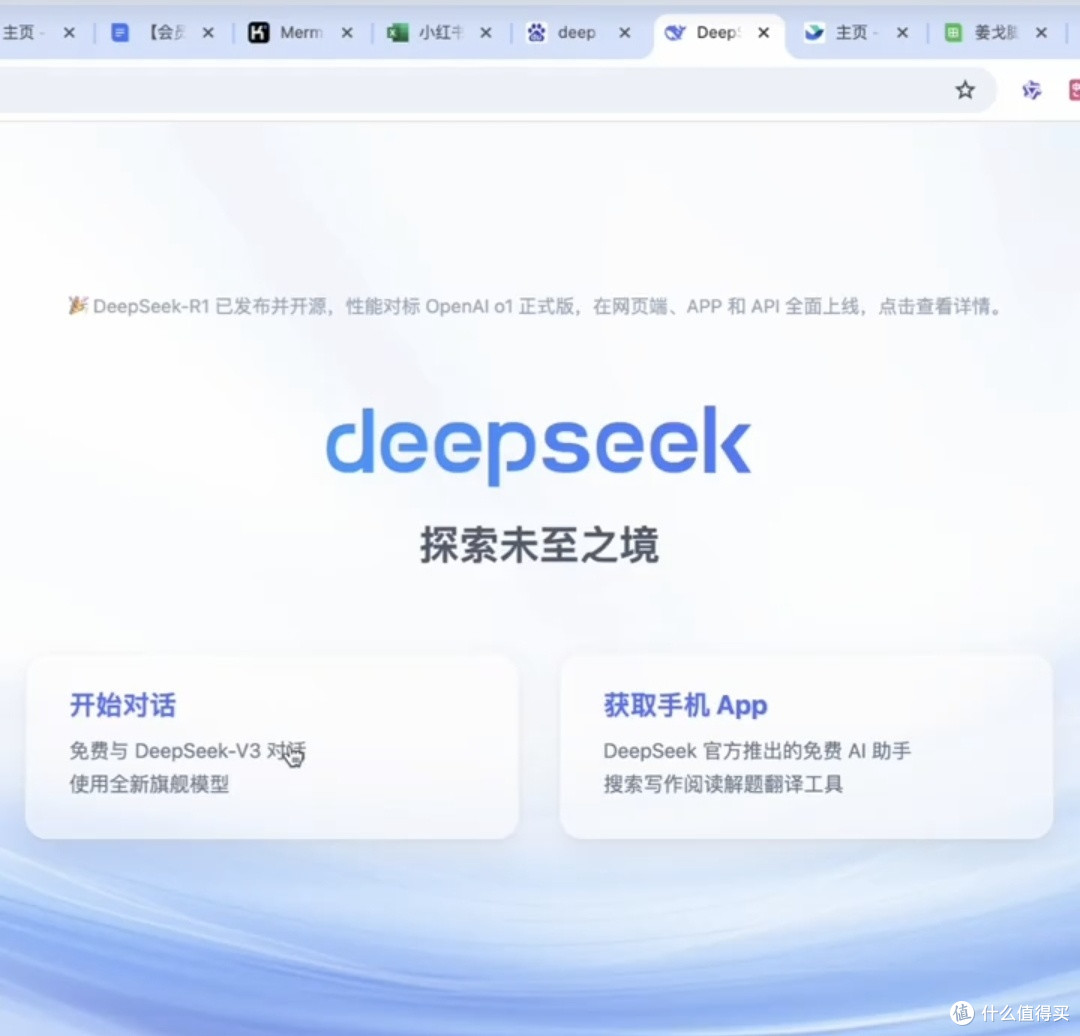Click the green Excel icon on 小红 tab

click(x=397, y=32)
